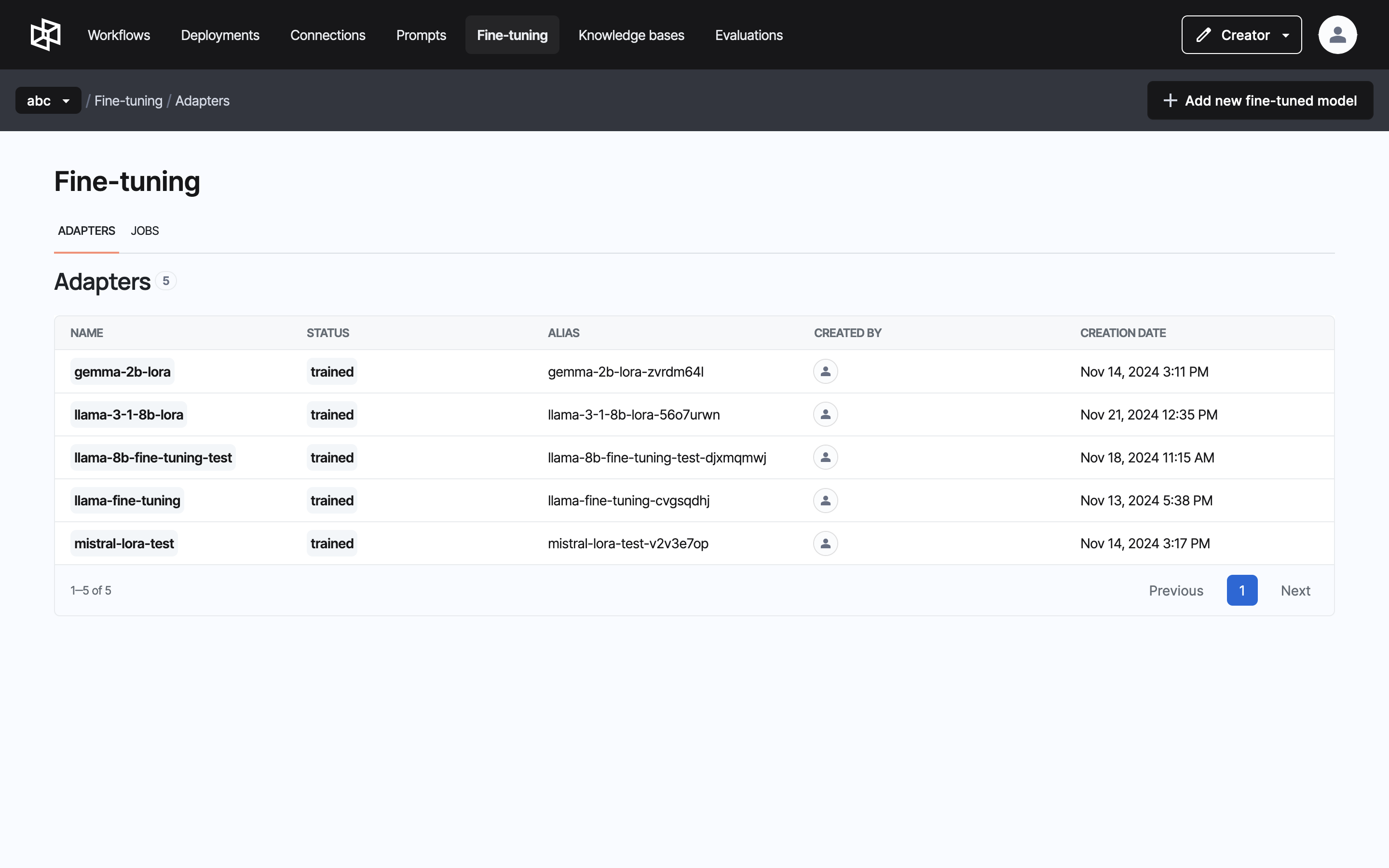
Task: Click Fine-tuning breadcrumb link
Action: pos(128,100)
